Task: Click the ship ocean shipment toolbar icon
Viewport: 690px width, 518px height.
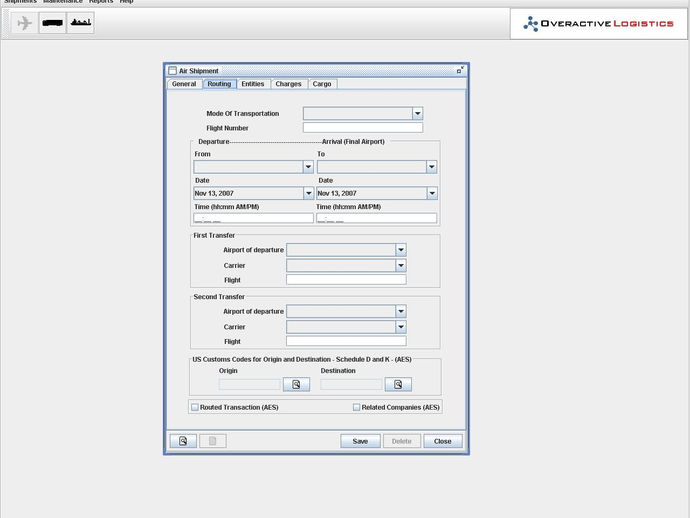Action: click(x=80, y=22)
